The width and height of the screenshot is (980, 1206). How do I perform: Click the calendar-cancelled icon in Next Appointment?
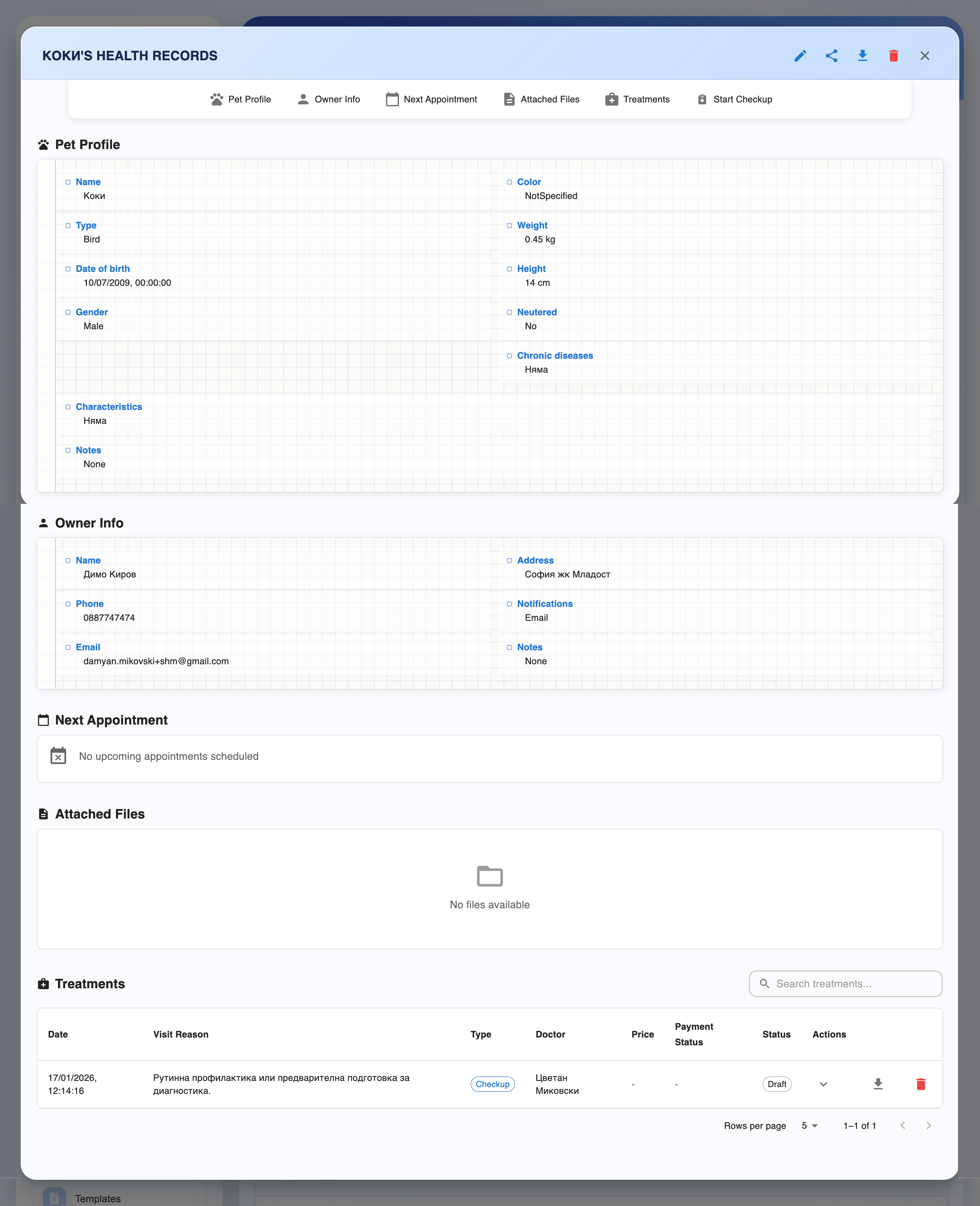(58, 756)
